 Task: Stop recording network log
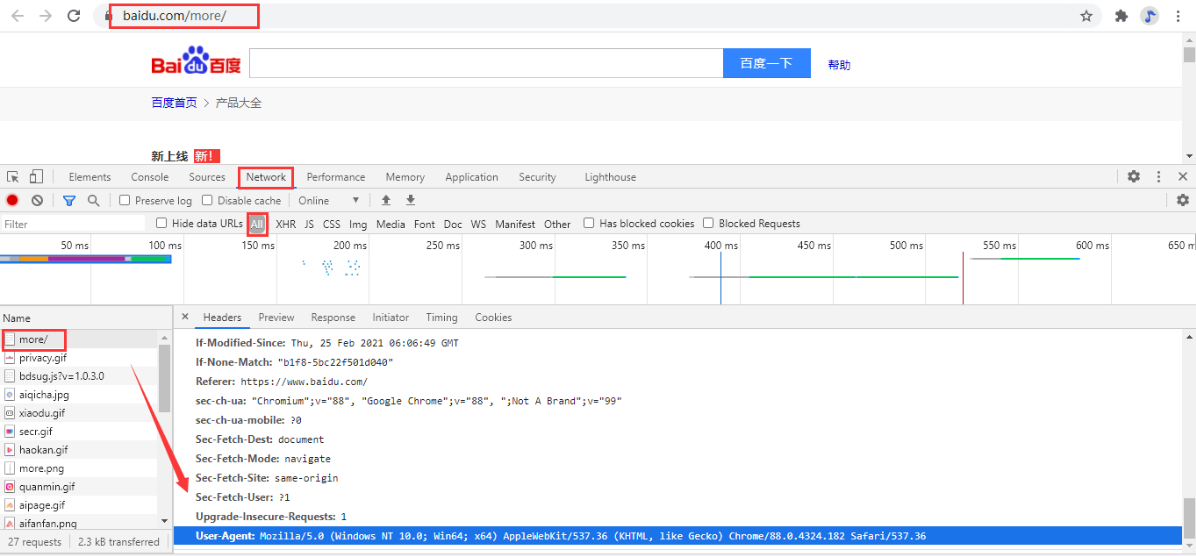click(x=13, y=201)
